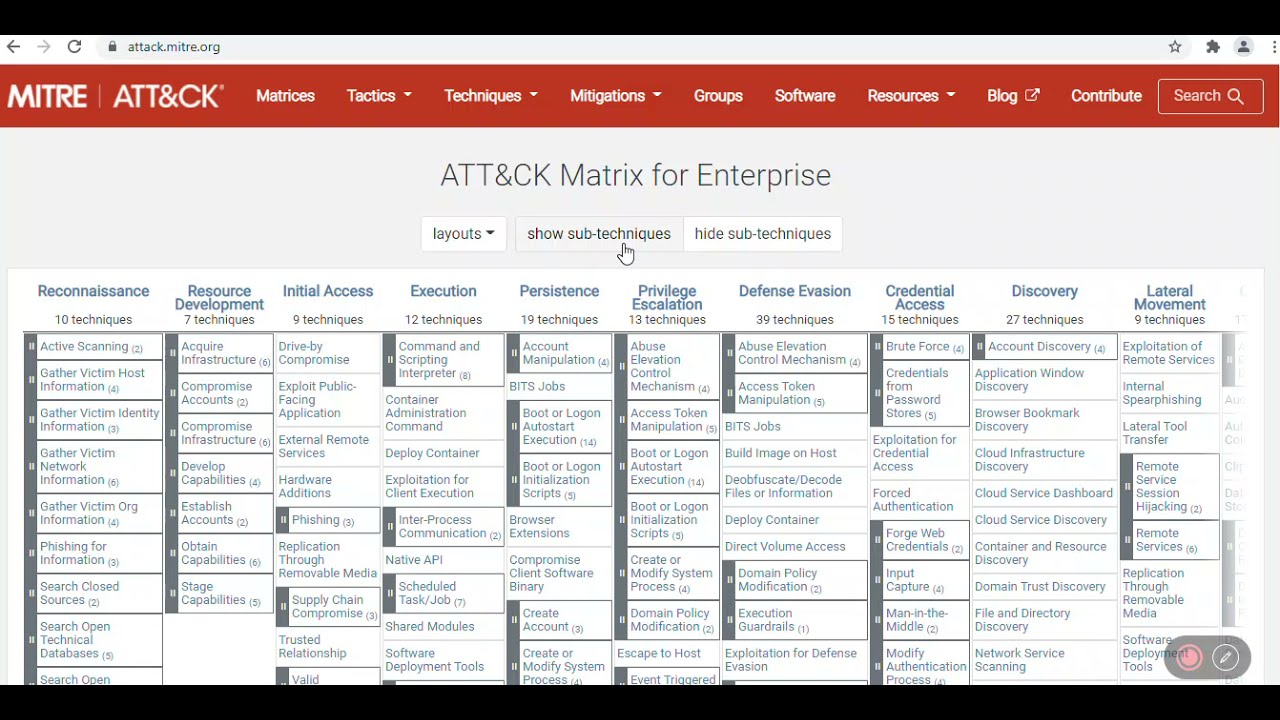1280x720 pixels.
Task: Open the Initial Access tactic heading
Action: (x=328, y=291)
